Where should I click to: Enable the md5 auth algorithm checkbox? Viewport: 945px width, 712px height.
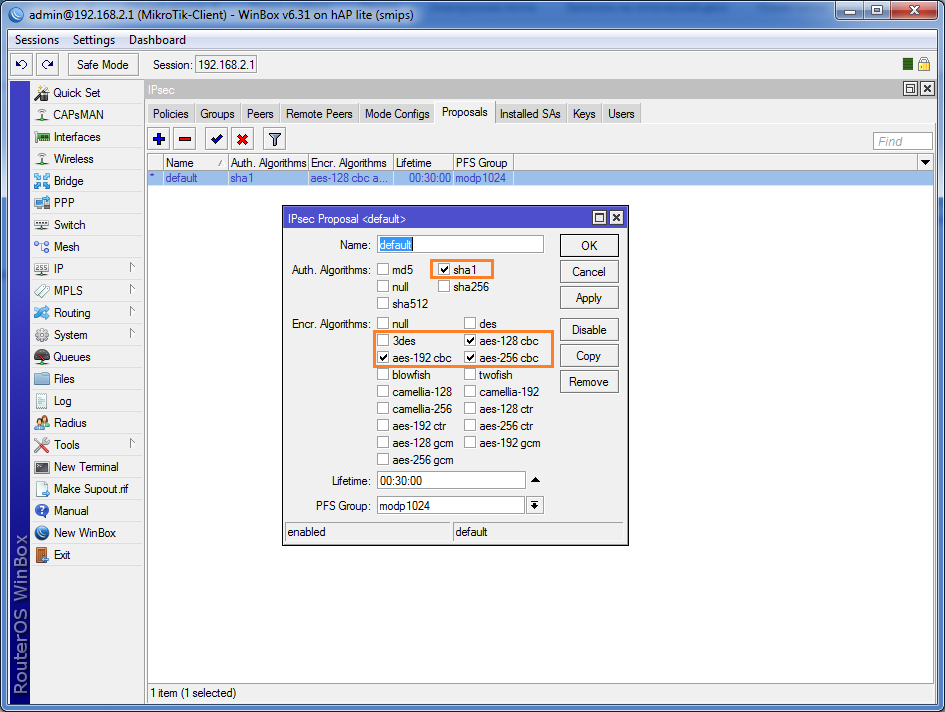(x=383, y=269)
